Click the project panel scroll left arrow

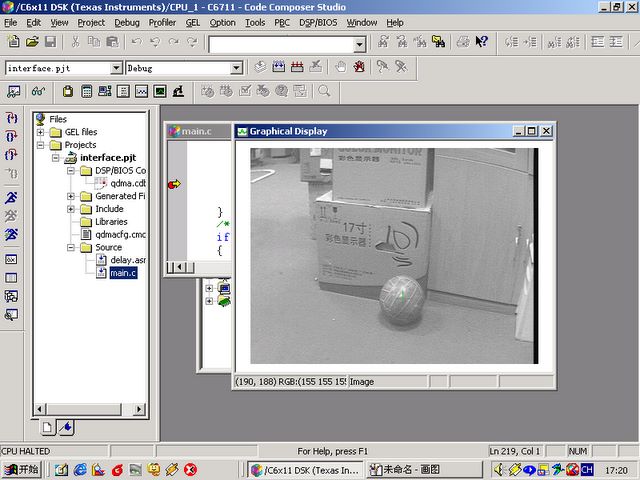[40, 409]
